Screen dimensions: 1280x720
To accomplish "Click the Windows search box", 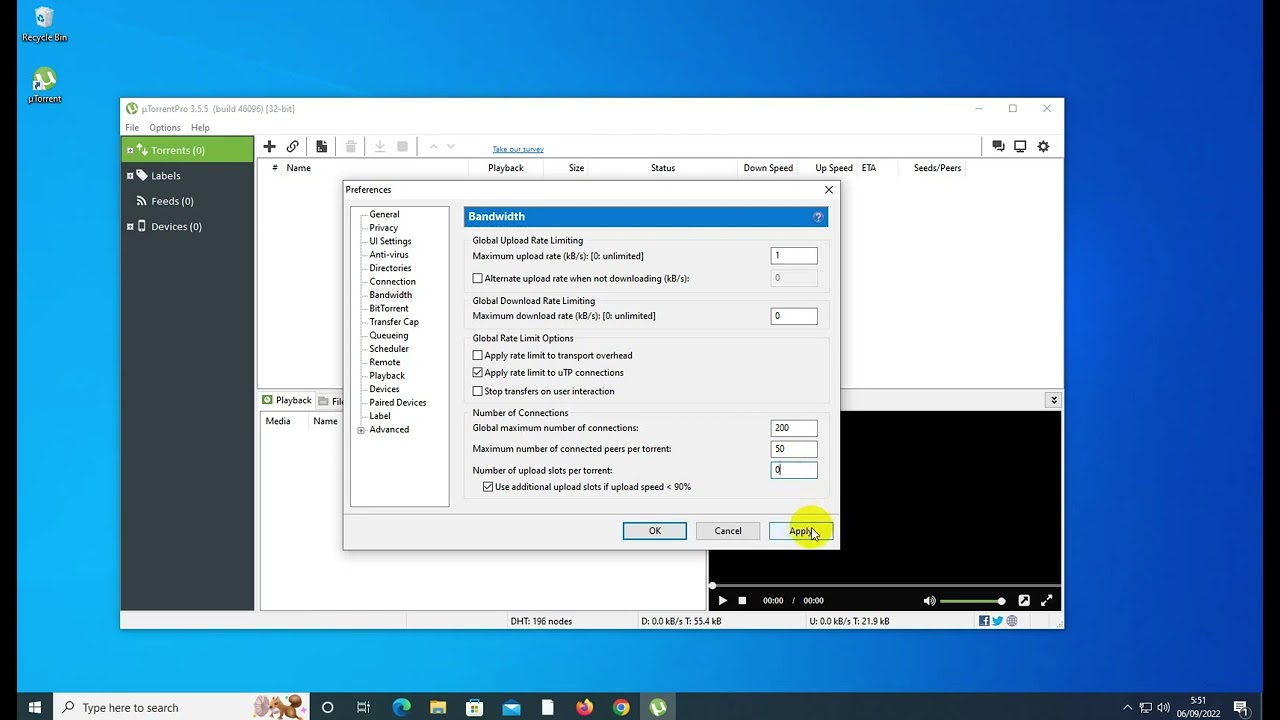I will [180, 707].
